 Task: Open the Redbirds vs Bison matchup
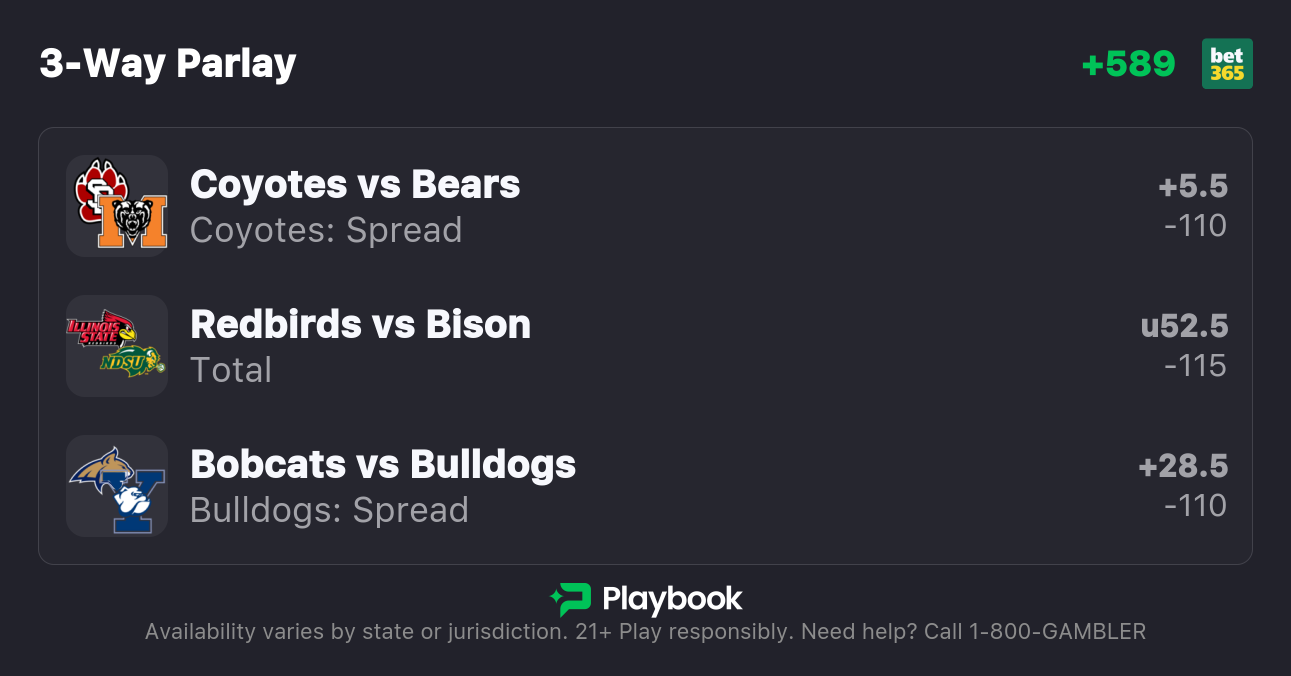click(x=360, y=325)
